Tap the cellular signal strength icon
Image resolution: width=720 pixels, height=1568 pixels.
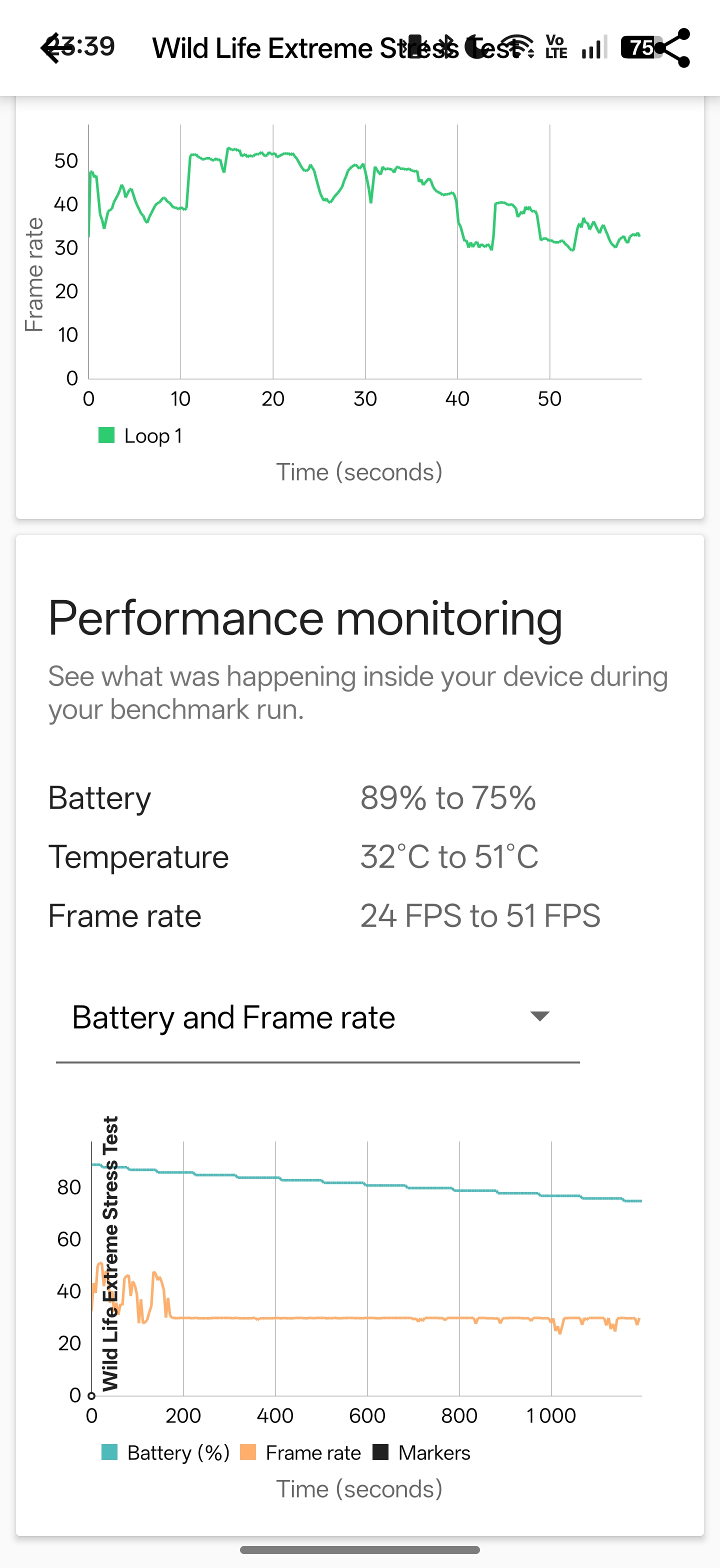[593, 47]
